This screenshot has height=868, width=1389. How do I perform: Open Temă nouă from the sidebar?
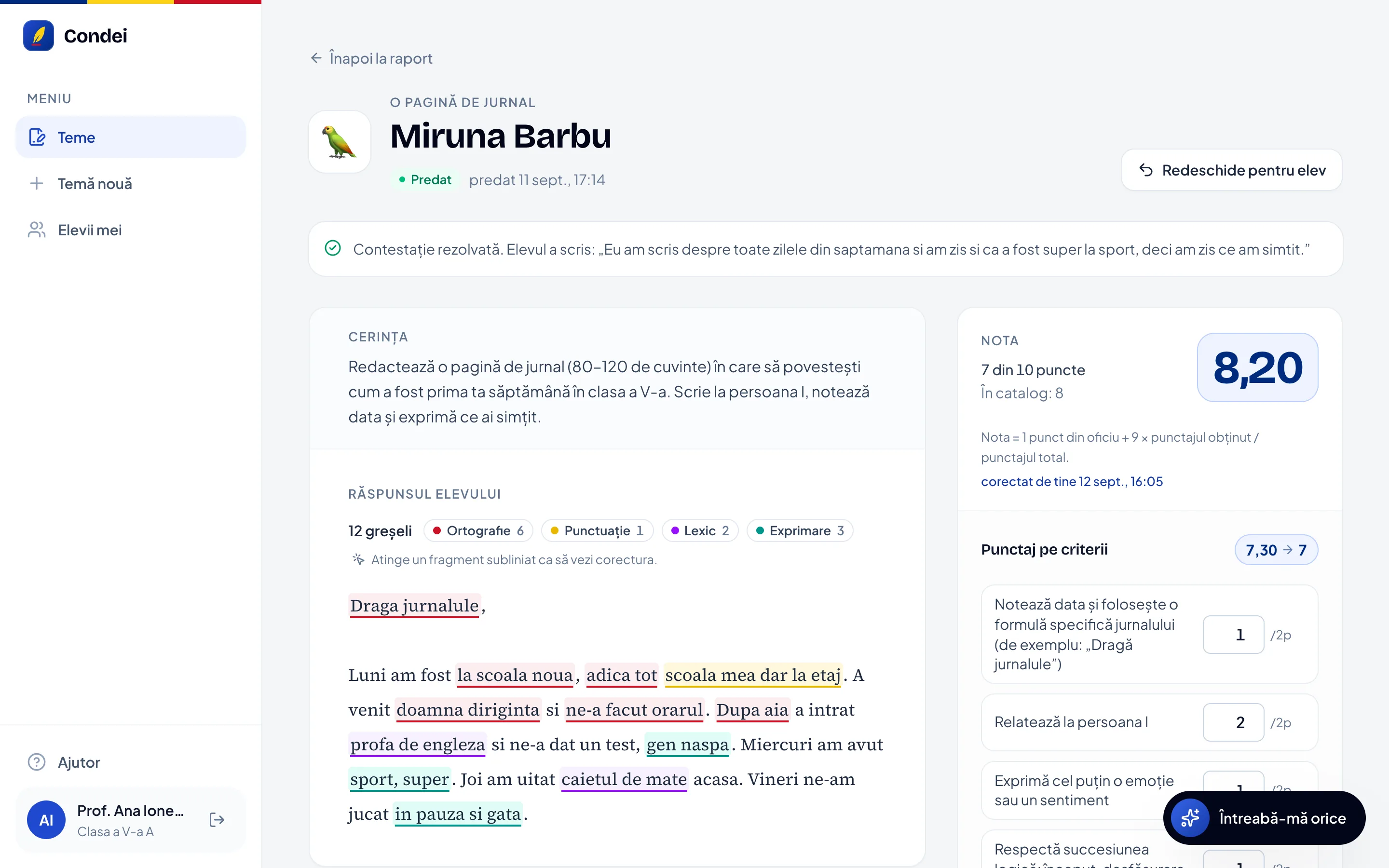[131, 184]
